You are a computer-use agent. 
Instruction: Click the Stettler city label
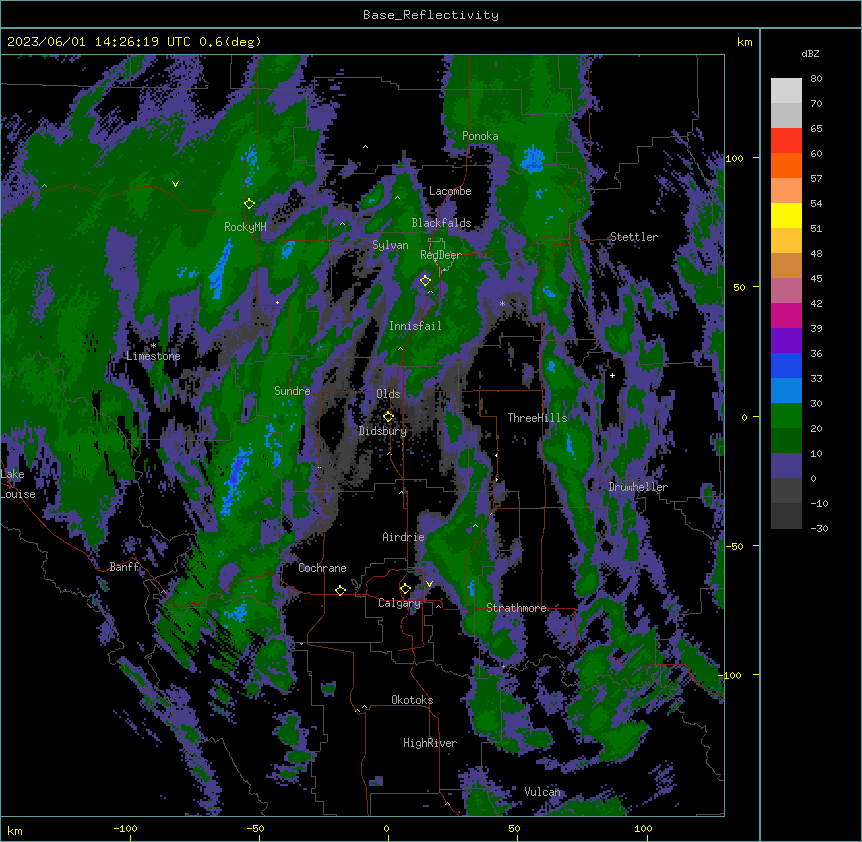pyautogui.click(x=634, y=237)
